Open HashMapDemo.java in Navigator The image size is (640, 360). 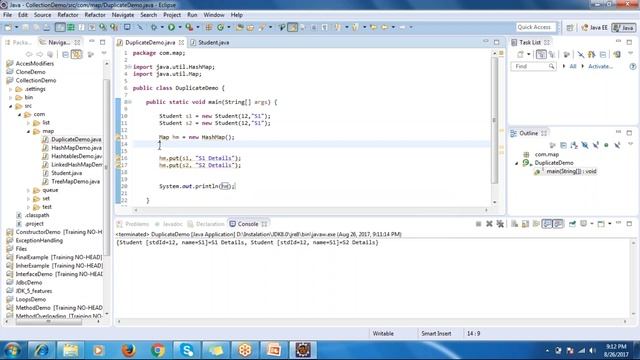(76, 148)
